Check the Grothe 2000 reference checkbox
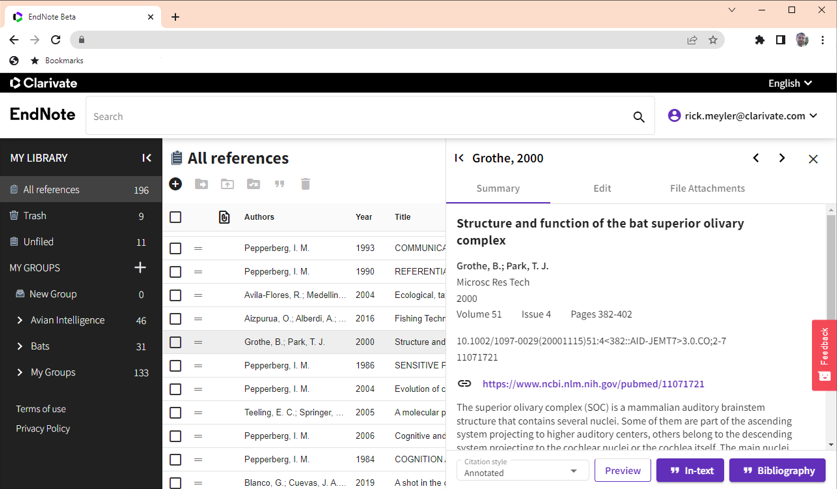Screen dimensions: 837x489 (175, 342)
